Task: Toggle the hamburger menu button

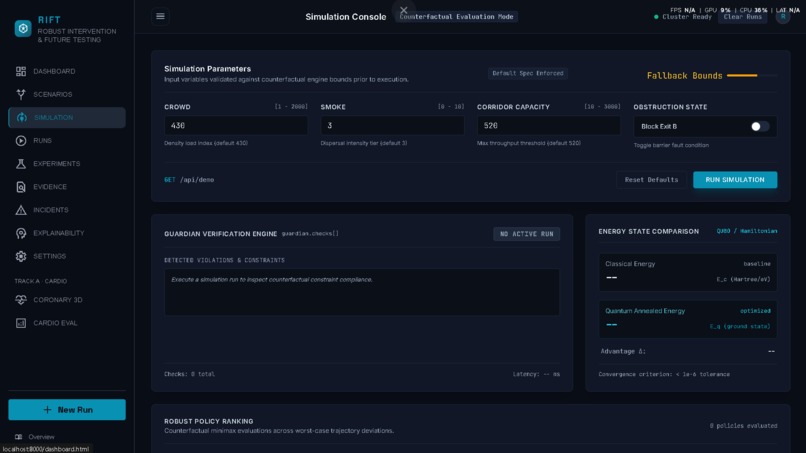Action: tap(160, 16)
